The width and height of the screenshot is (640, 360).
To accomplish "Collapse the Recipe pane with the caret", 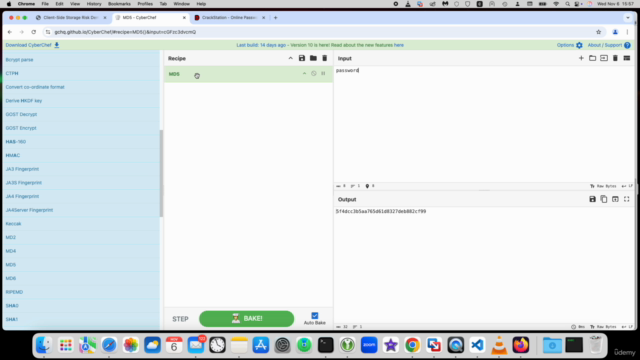I will point(291,58).
